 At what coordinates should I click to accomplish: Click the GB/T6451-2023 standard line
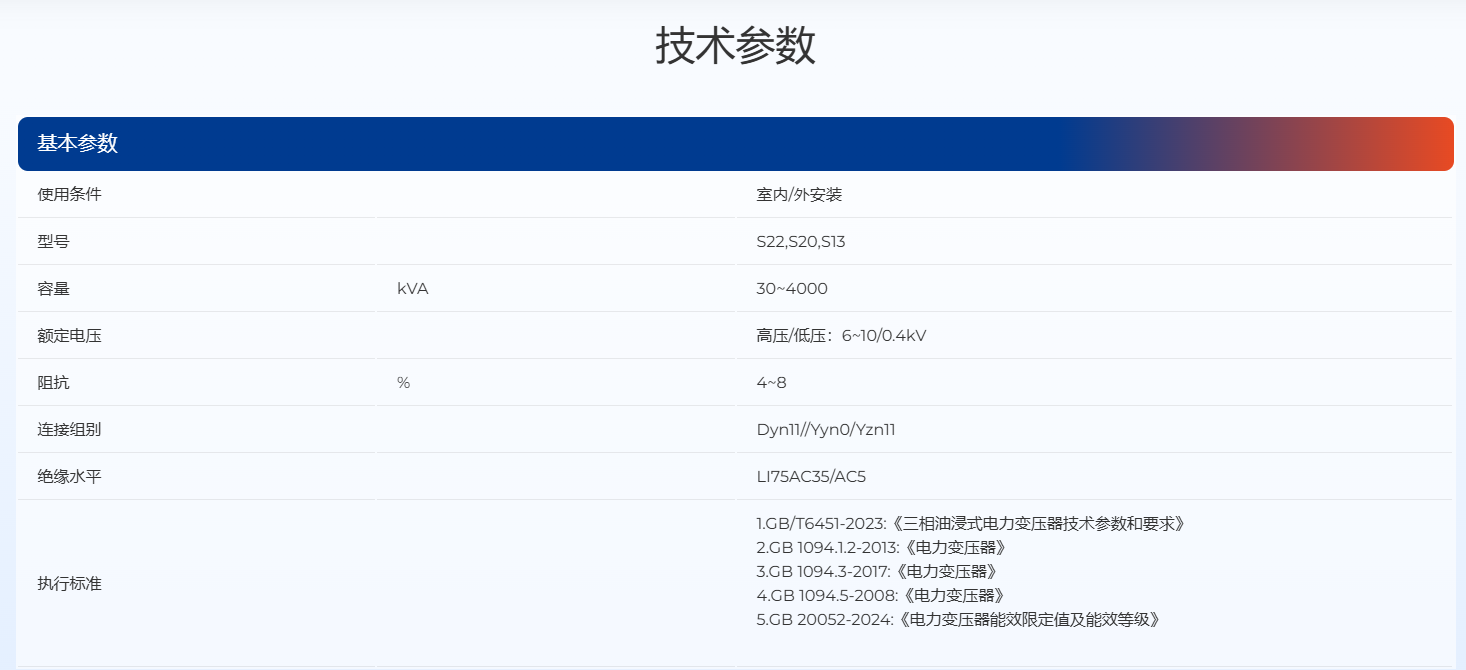click(970, 524)
